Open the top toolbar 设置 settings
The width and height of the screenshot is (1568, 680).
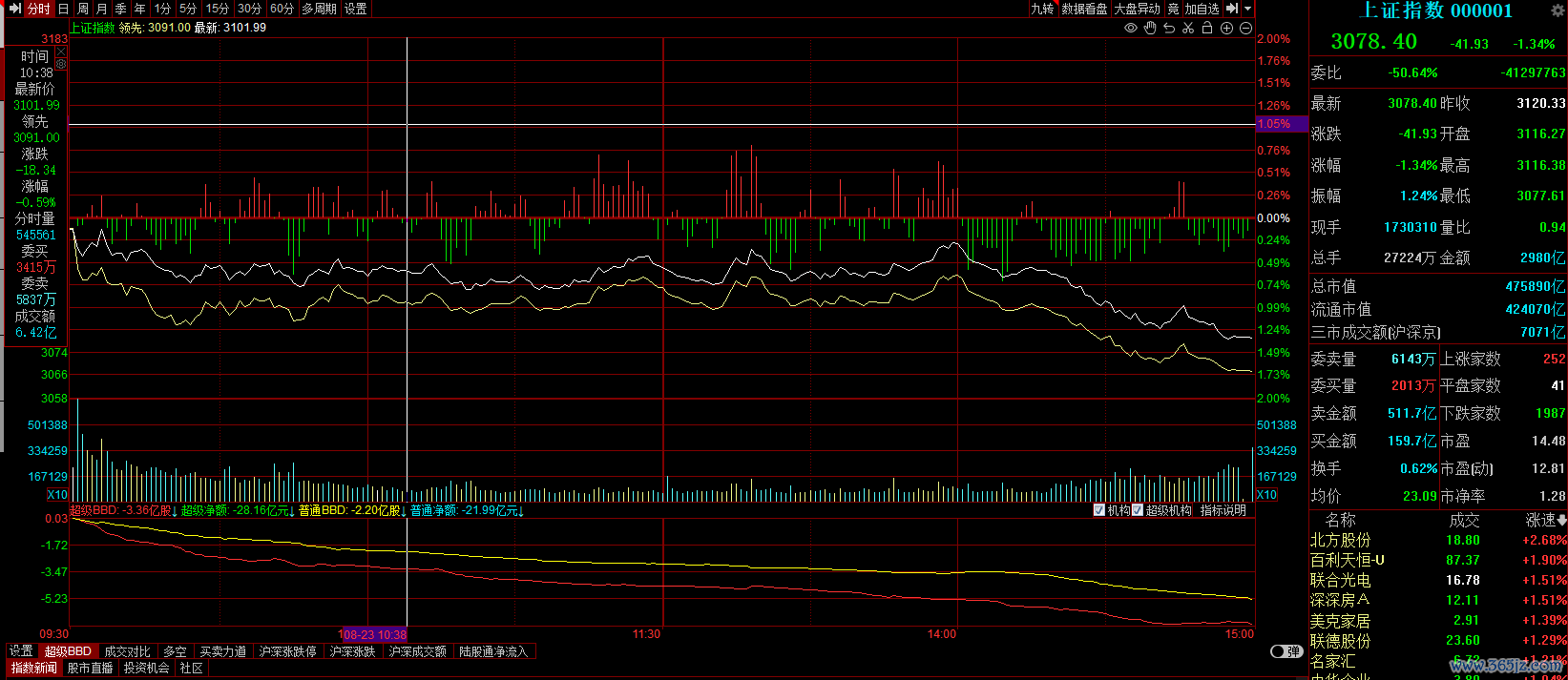tap(356, 9)
